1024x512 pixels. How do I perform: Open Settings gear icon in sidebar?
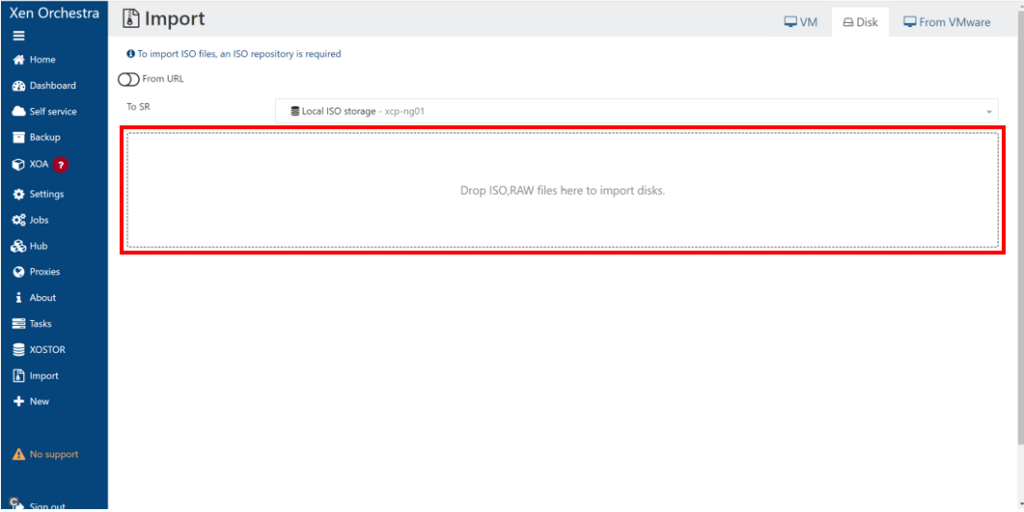point(18,194)
